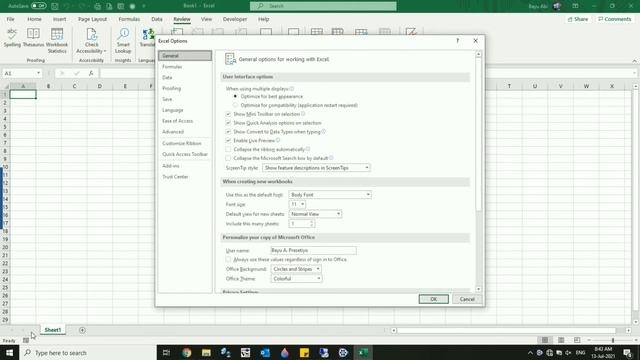Click the zoom slider in the status bar
This screenshot has width=640, height=360.
[612, 340]
